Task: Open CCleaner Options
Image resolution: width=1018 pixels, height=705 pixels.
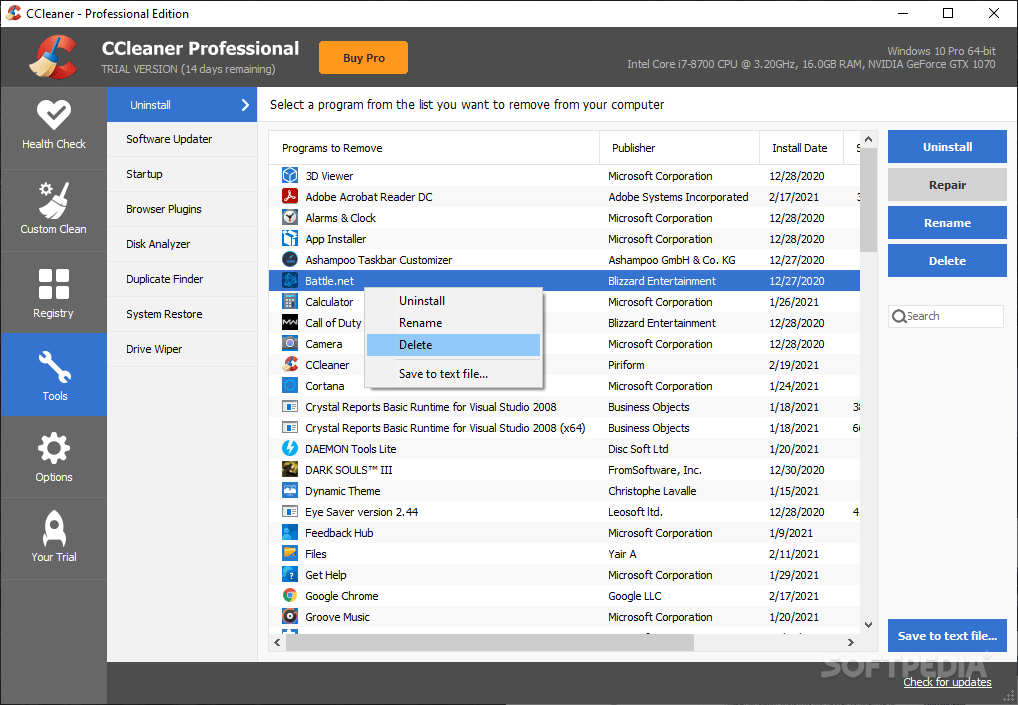Action: [54, 457]
